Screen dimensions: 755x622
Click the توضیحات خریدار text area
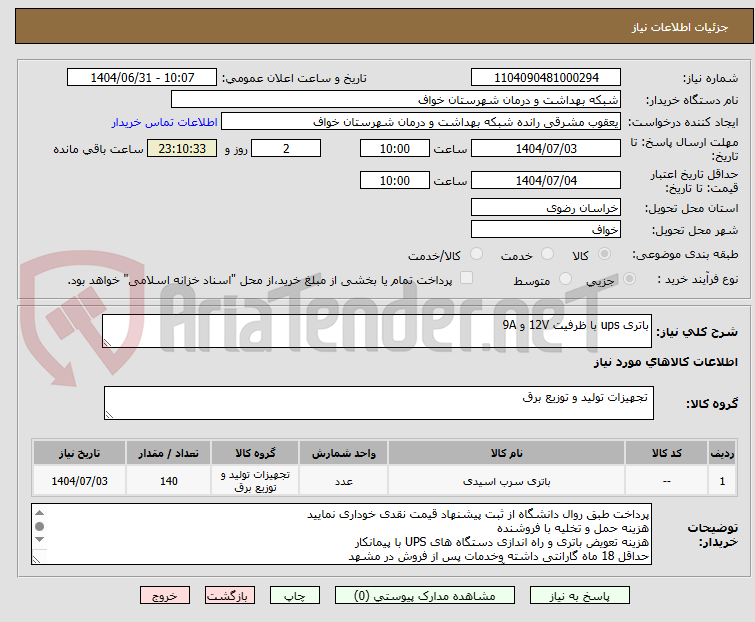[x=341, y=534]
